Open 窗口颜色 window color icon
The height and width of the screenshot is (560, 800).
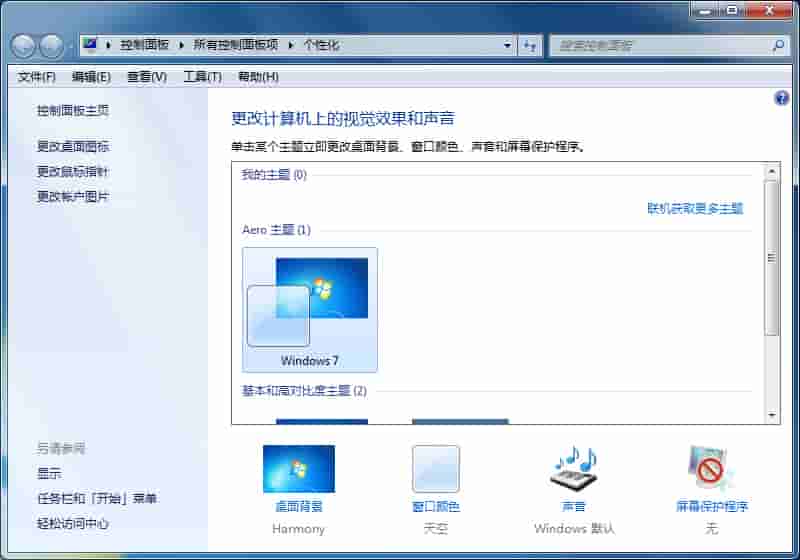(x=436, y=469)
